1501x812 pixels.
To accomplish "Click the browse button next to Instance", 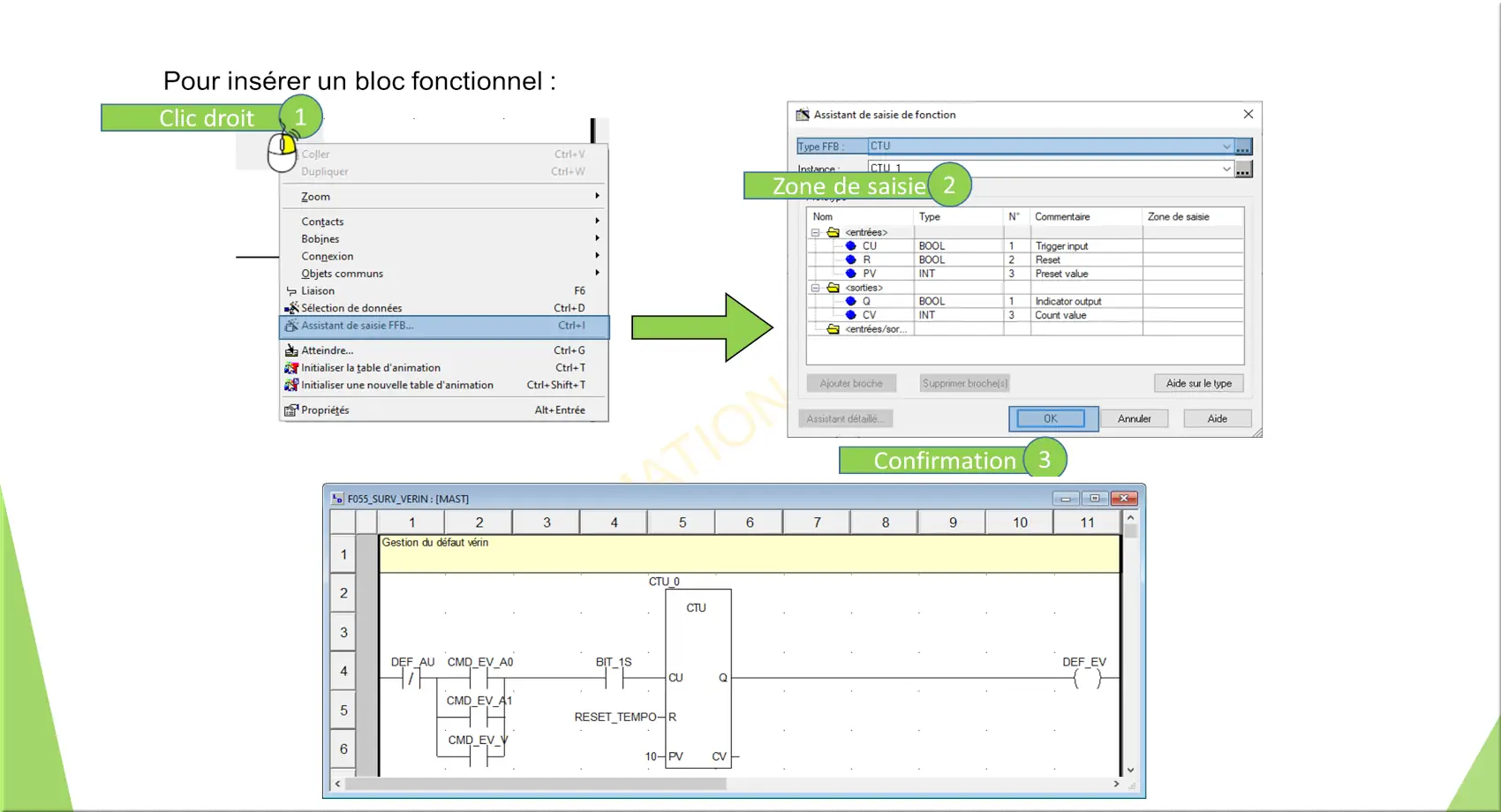I will pyautogui.click(x=1243, y=169).
